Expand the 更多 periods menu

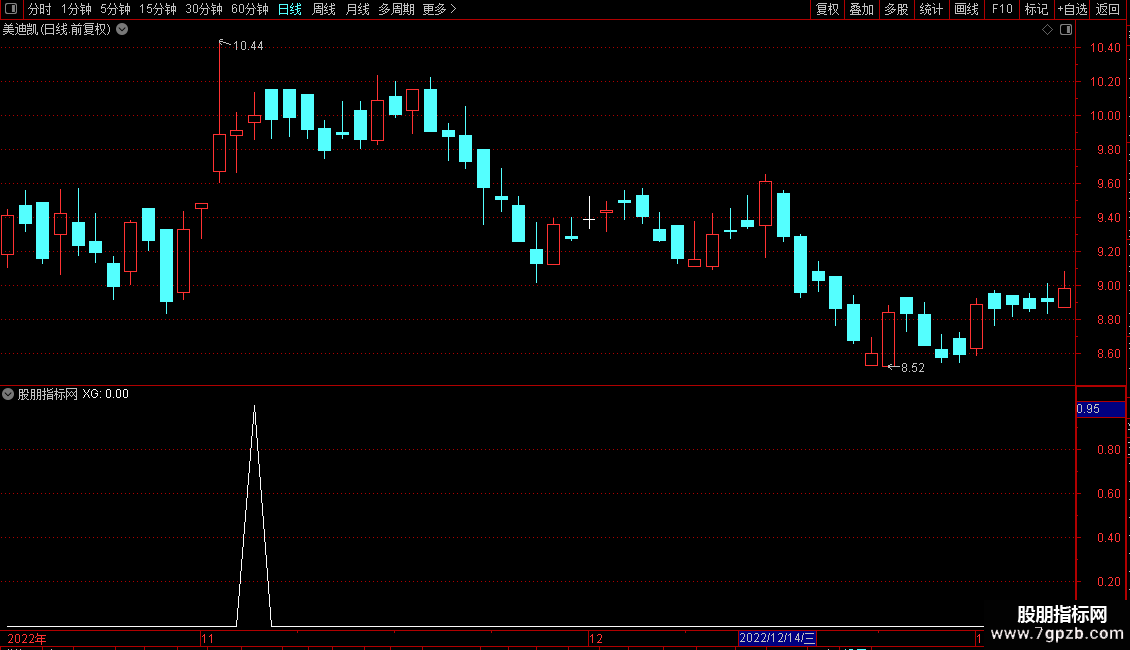(x=440, y=9)
